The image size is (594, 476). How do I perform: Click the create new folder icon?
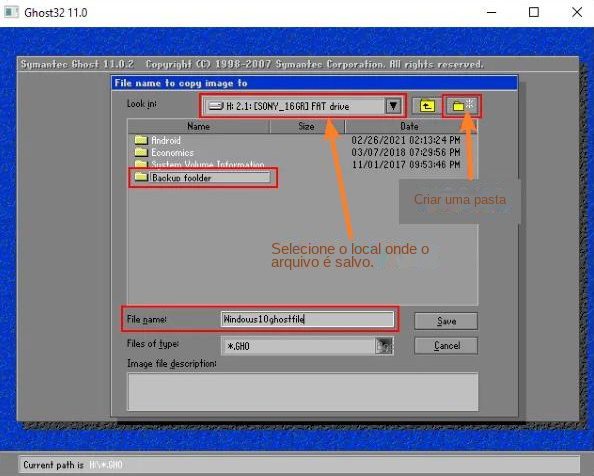pyautogui.click(x=462, y=106)
